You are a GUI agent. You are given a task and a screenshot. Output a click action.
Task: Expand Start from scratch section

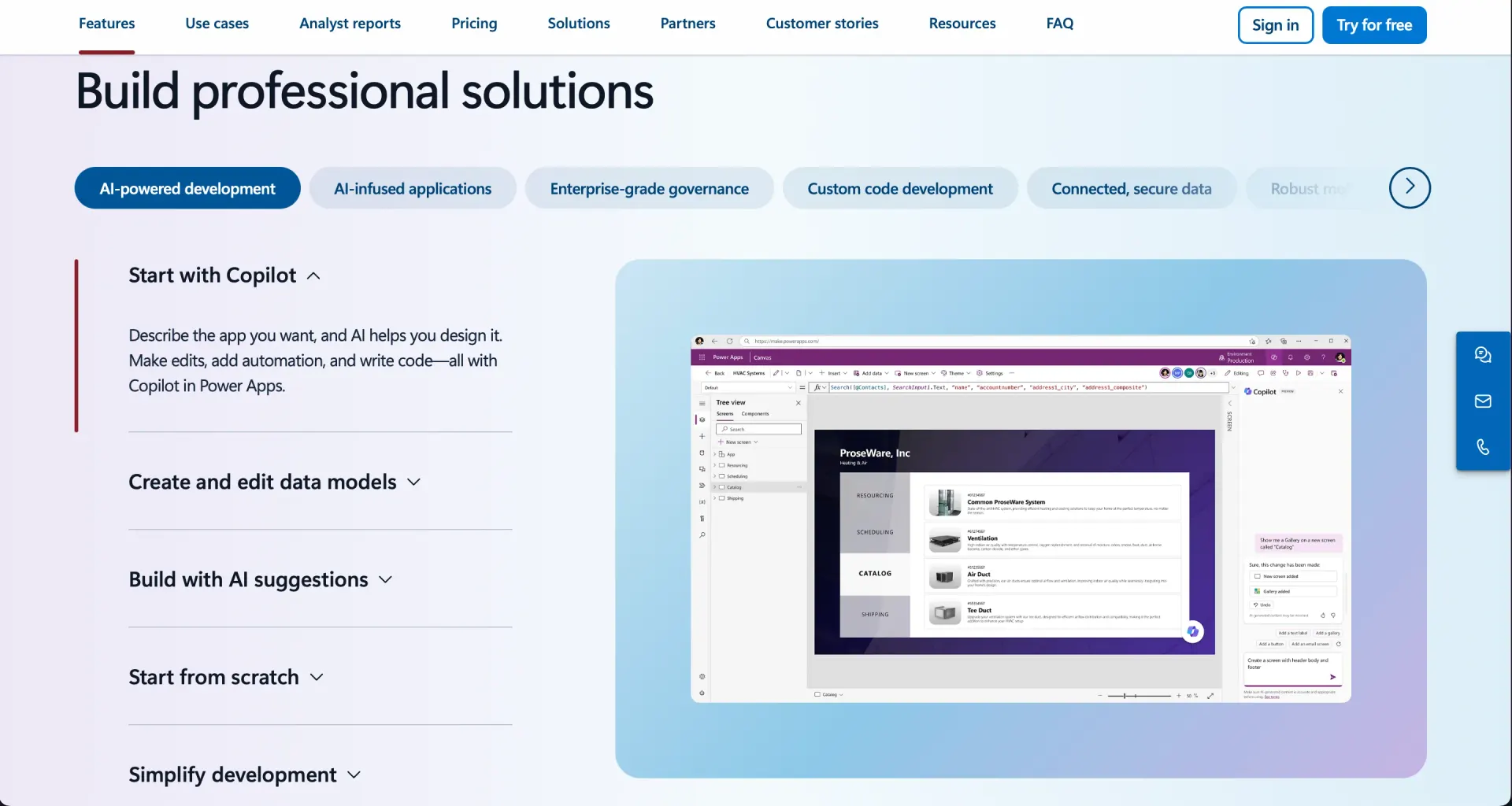(227, 678)
